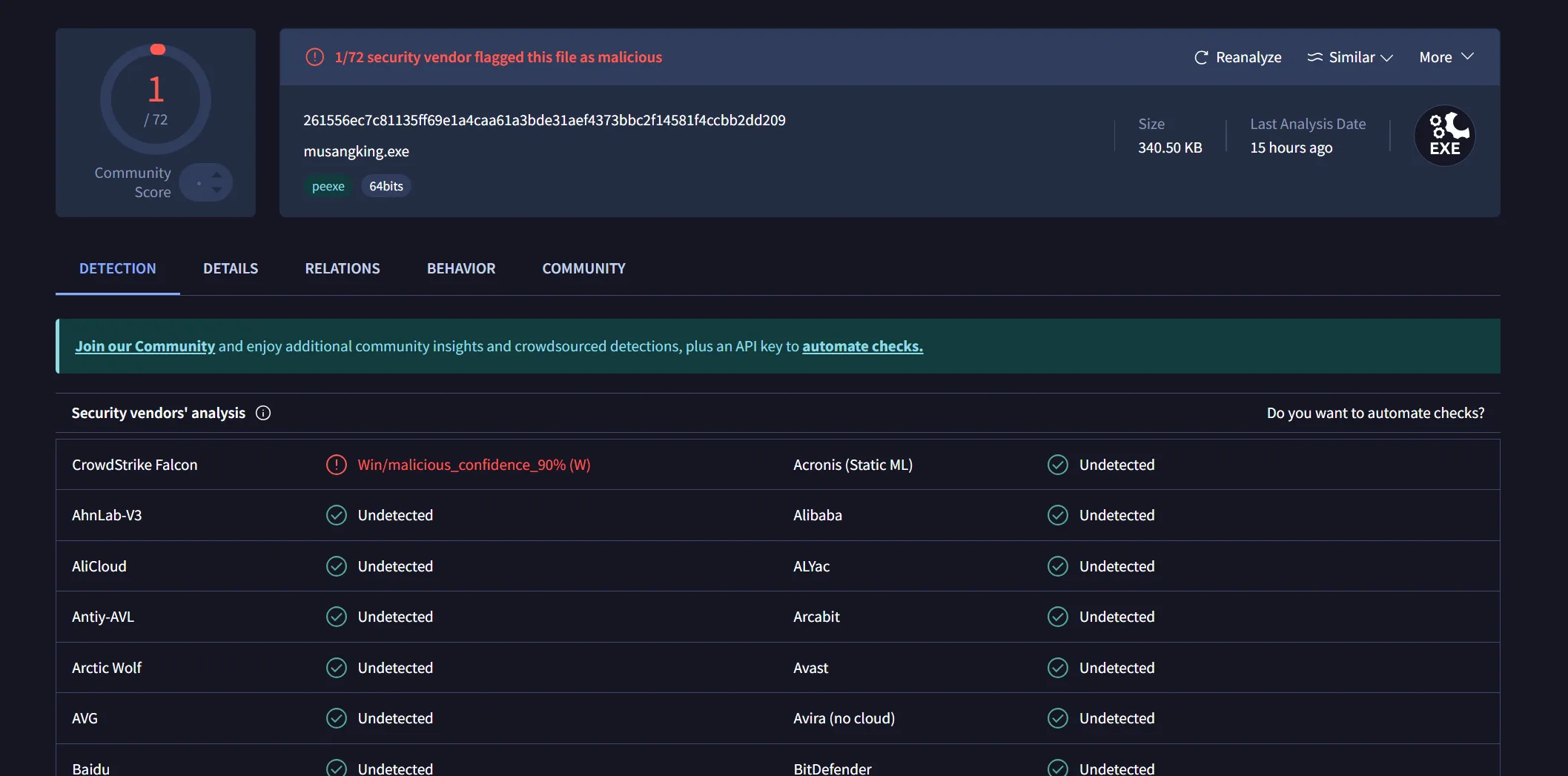The image size is (1568, 776).
Task: Click the malicious alert icon in header
Action: pyautogui.click(x=315, y=57)
